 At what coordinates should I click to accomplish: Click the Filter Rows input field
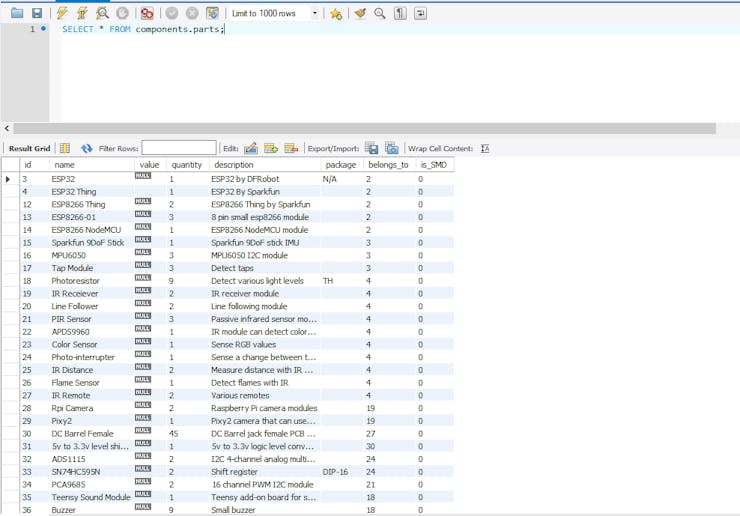point(178,148)
